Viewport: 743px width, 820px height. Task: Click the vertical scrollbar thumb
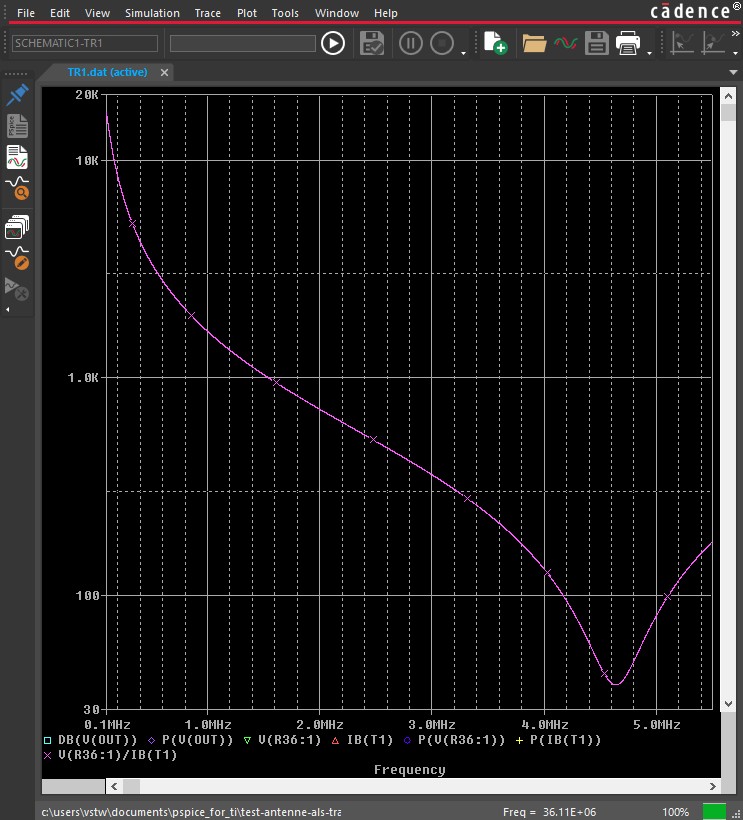(728, 112)
